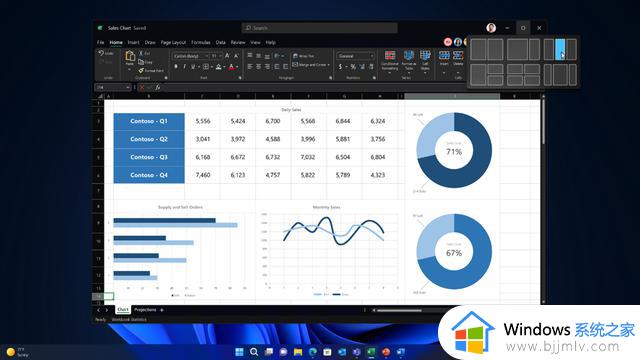Open the Merge and Center dropdown arrow
Viewport: 640px width, 360px height.
pyautogui.click(x=329, y=65)
